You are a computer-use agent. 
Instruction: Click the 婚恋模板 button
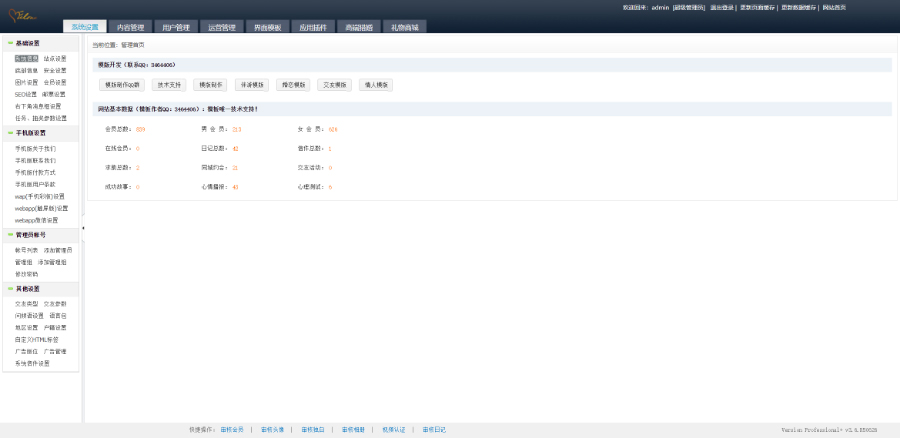click(293, 85)
